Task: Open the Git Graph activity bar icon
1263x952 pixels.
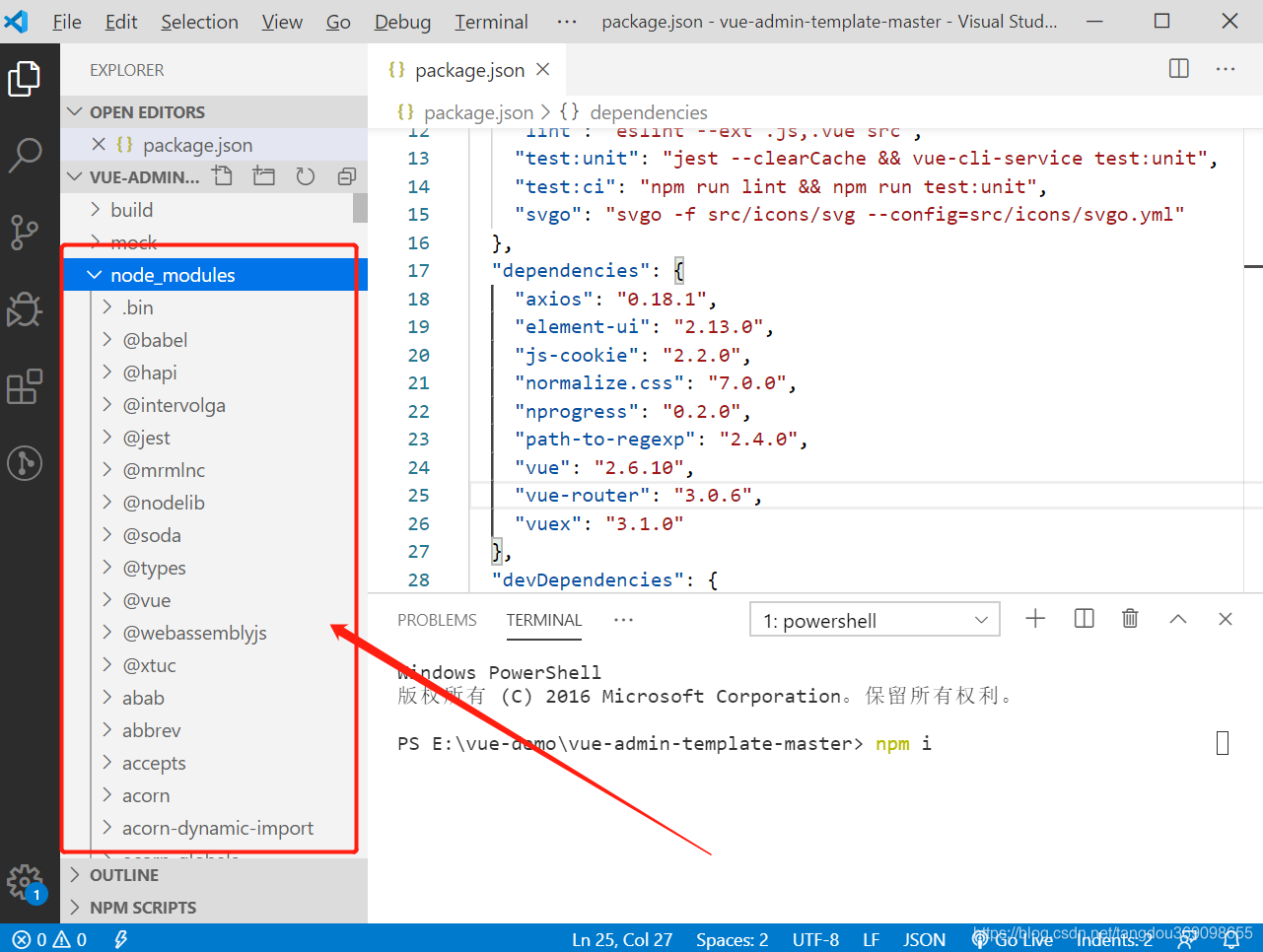Action: tap(24, 462)
